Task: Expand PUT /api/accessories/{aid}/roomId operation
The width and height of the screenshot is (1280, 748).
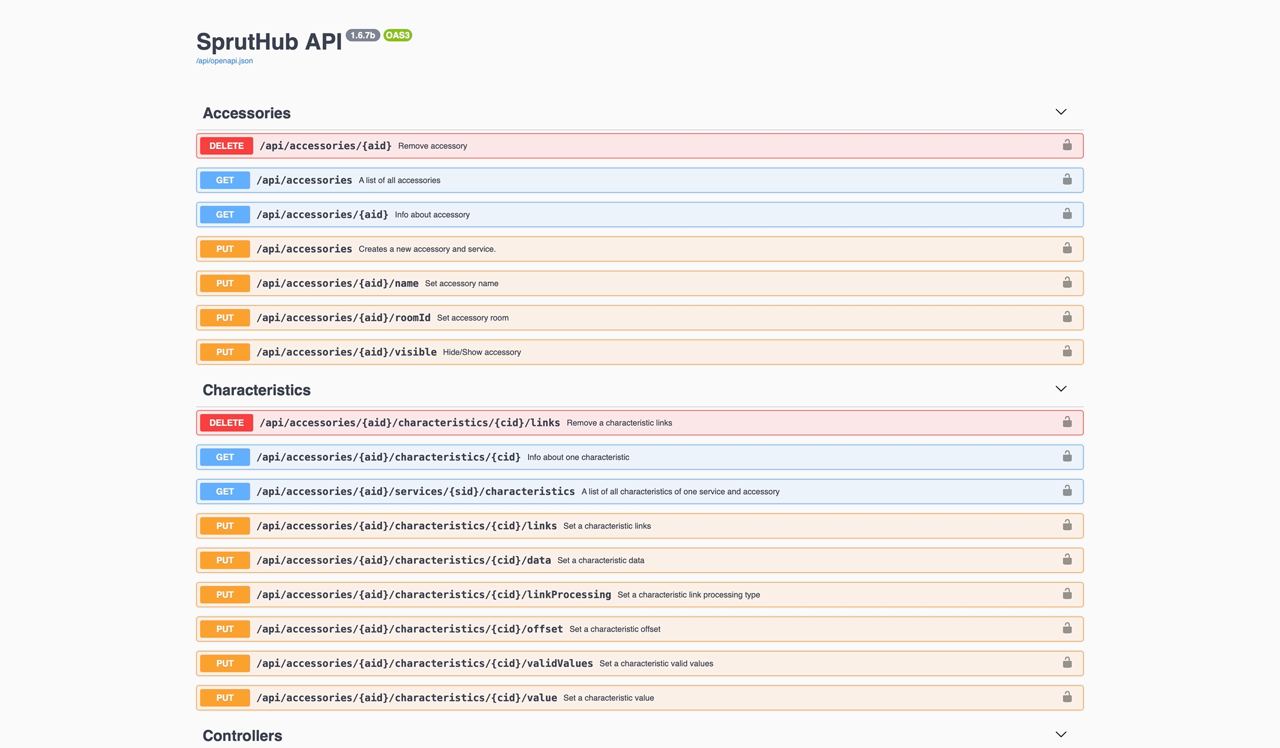Action: (x=640, y=317)
